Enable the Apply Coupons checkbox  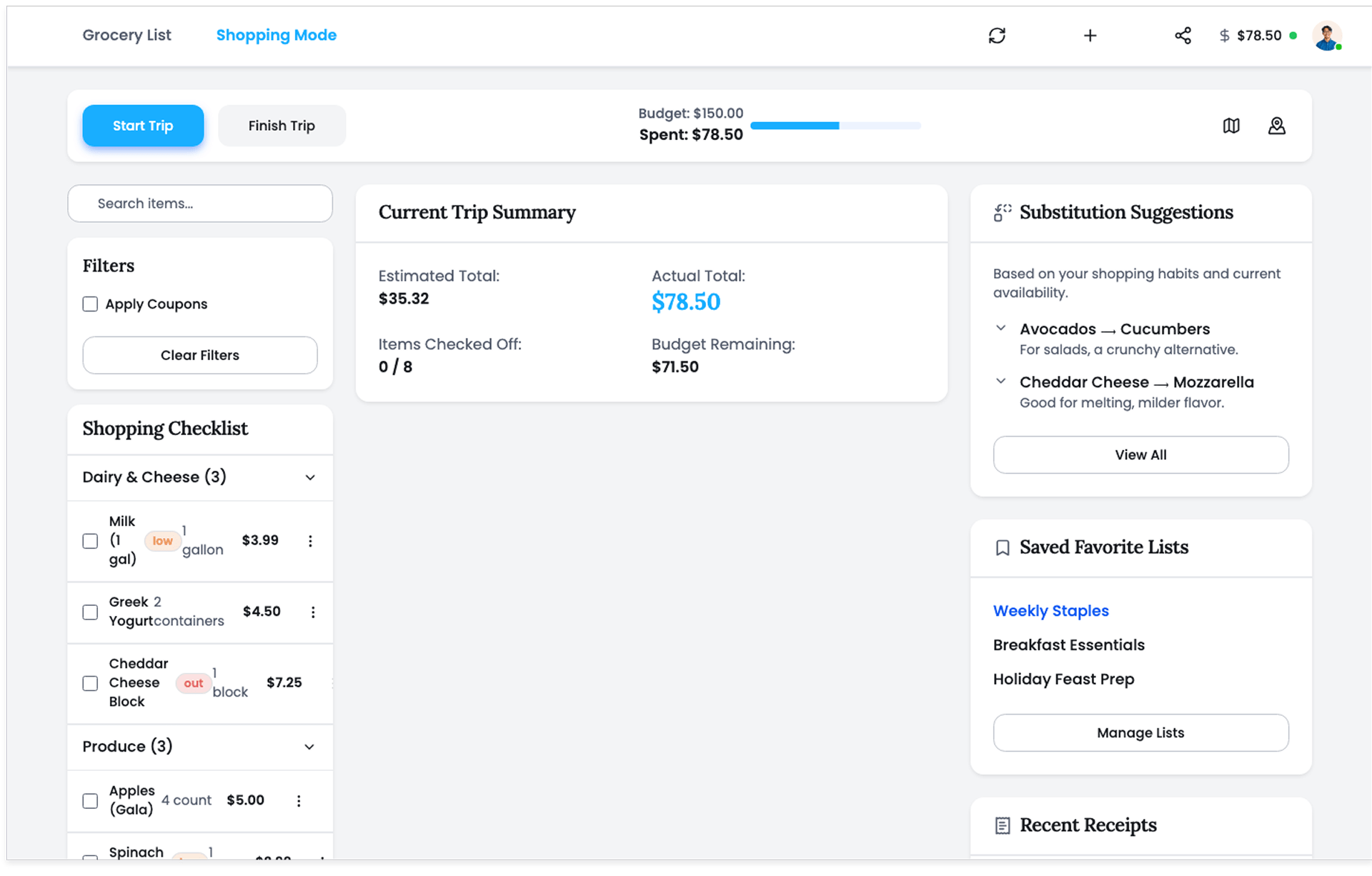(90, 304)
